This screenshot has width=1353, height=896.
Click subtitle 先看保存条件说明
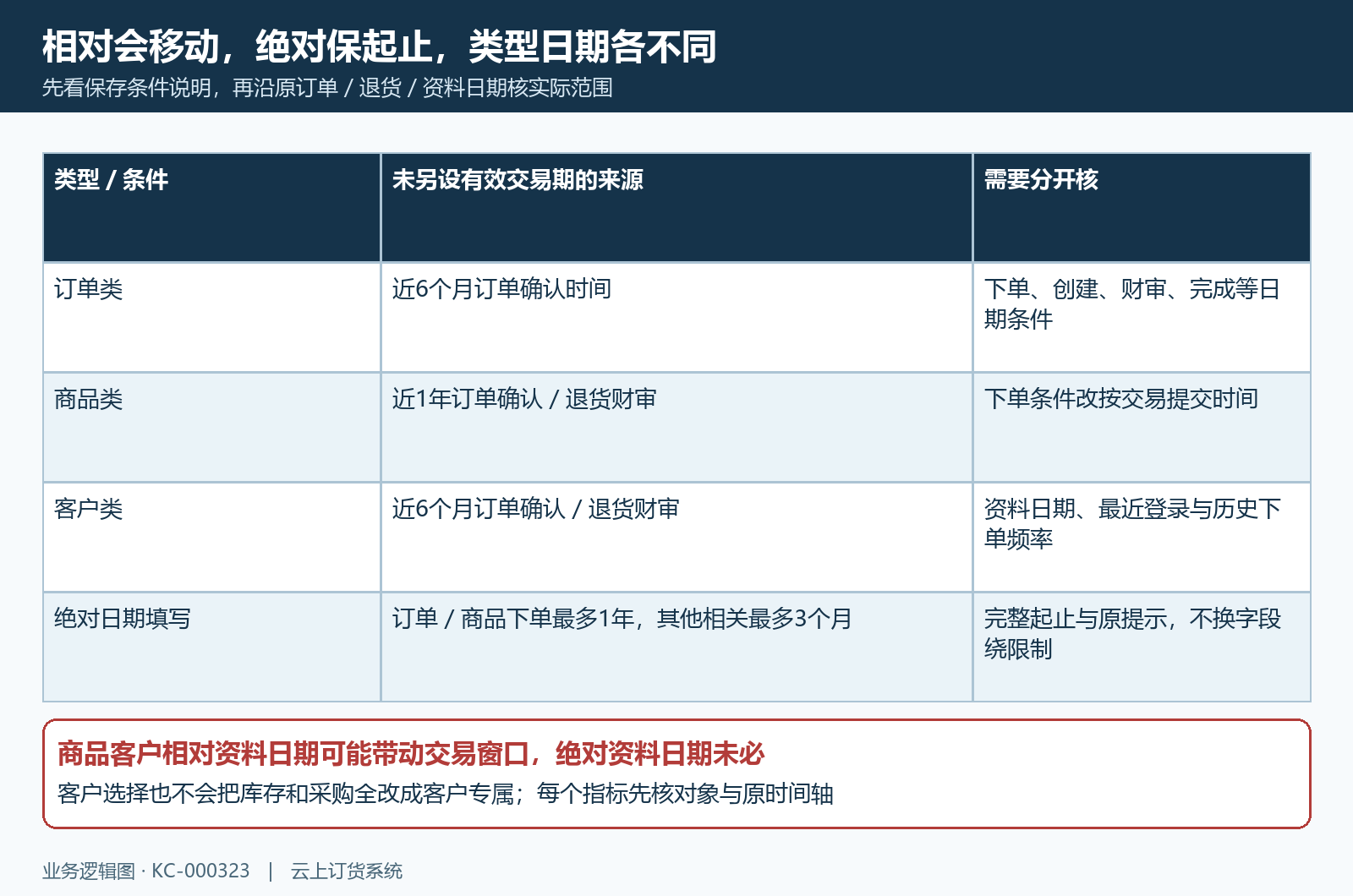pyautogui.click(x=127, y=88)
